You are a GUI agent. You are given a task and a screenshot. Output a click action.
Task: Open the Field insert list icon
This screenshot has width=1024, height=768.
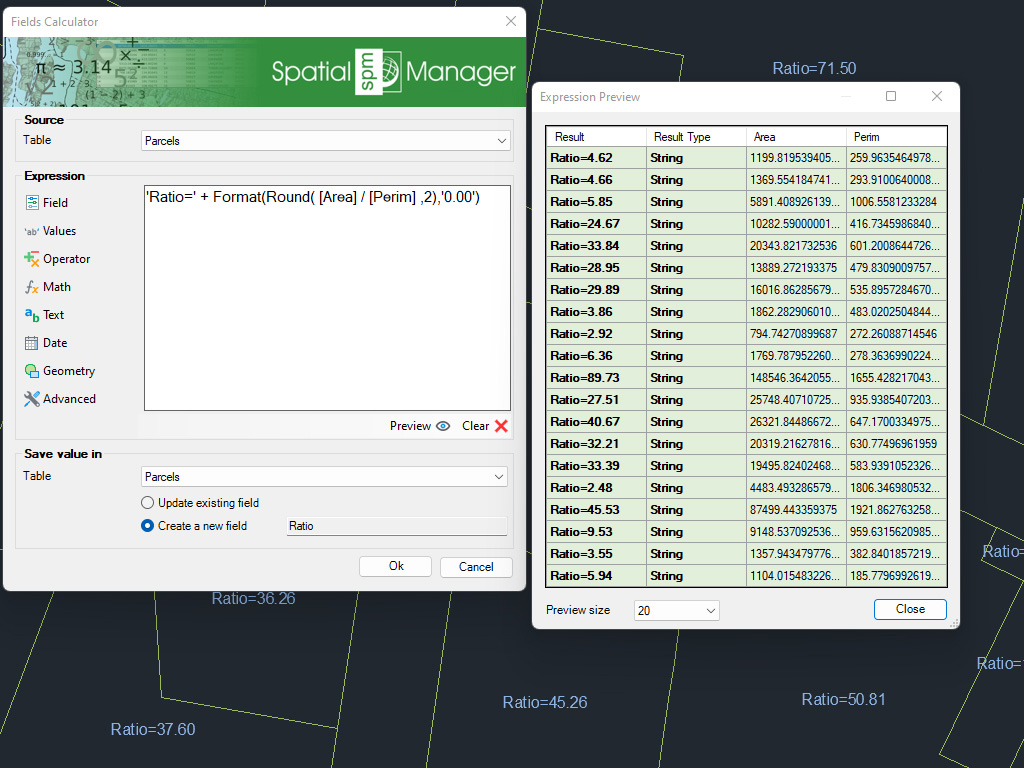(32, 203)
